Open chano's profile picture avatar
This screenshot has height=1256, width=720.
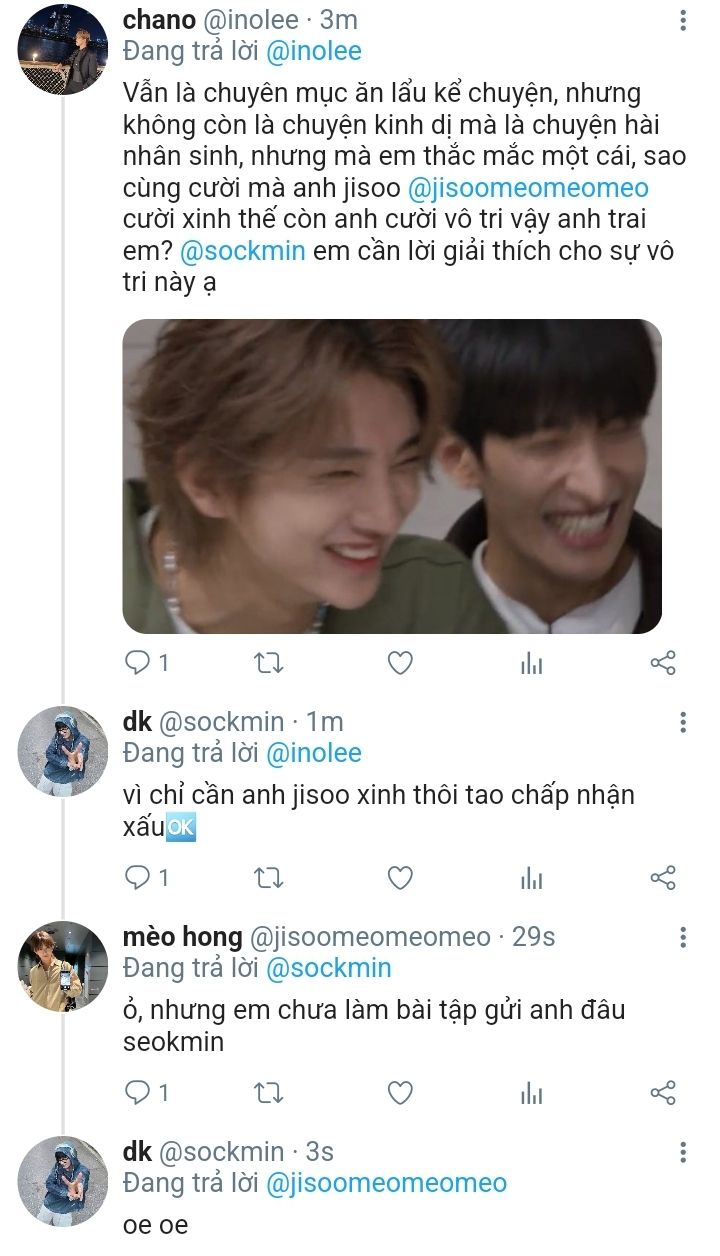click(x=62, y=50)
